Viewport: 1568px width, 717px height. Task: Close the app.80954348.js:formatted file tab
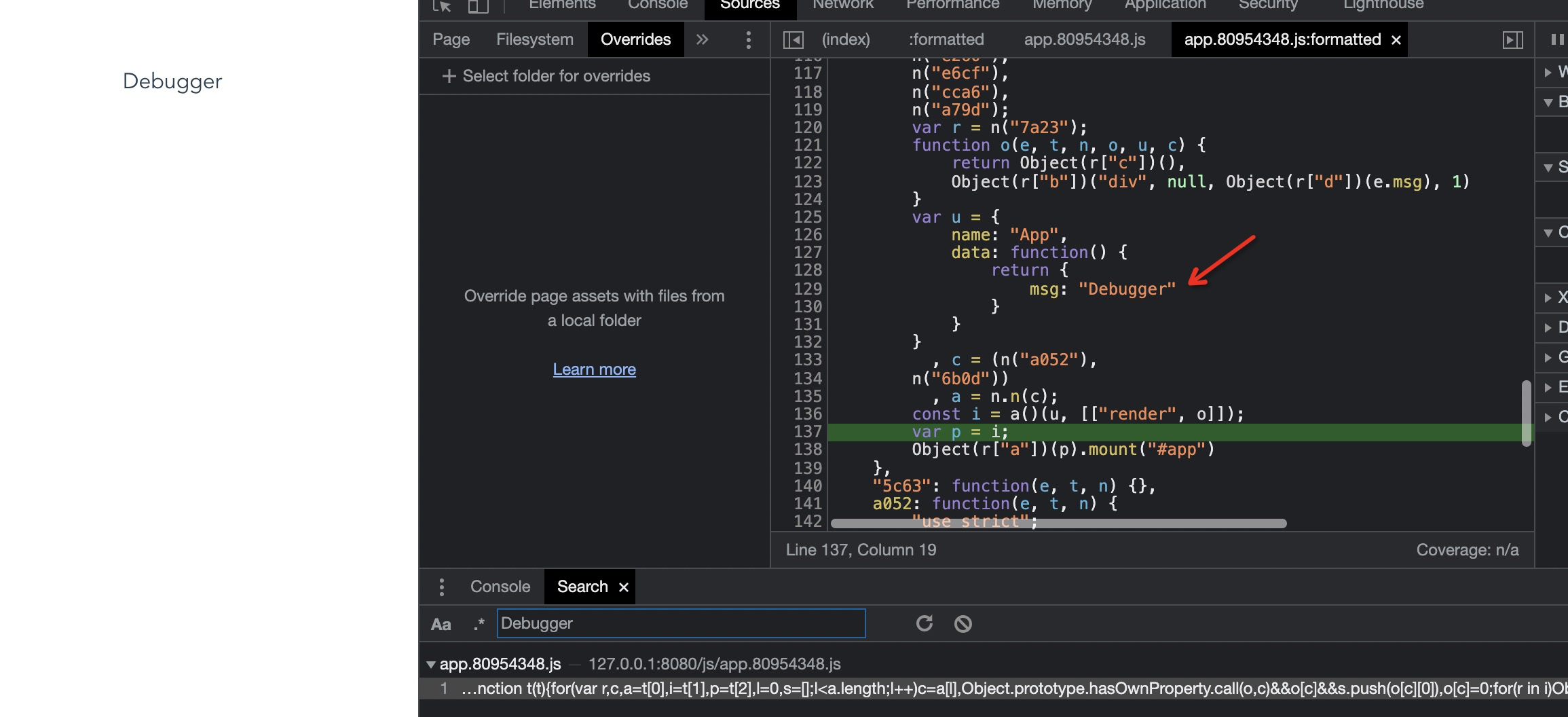(1396, 40)
